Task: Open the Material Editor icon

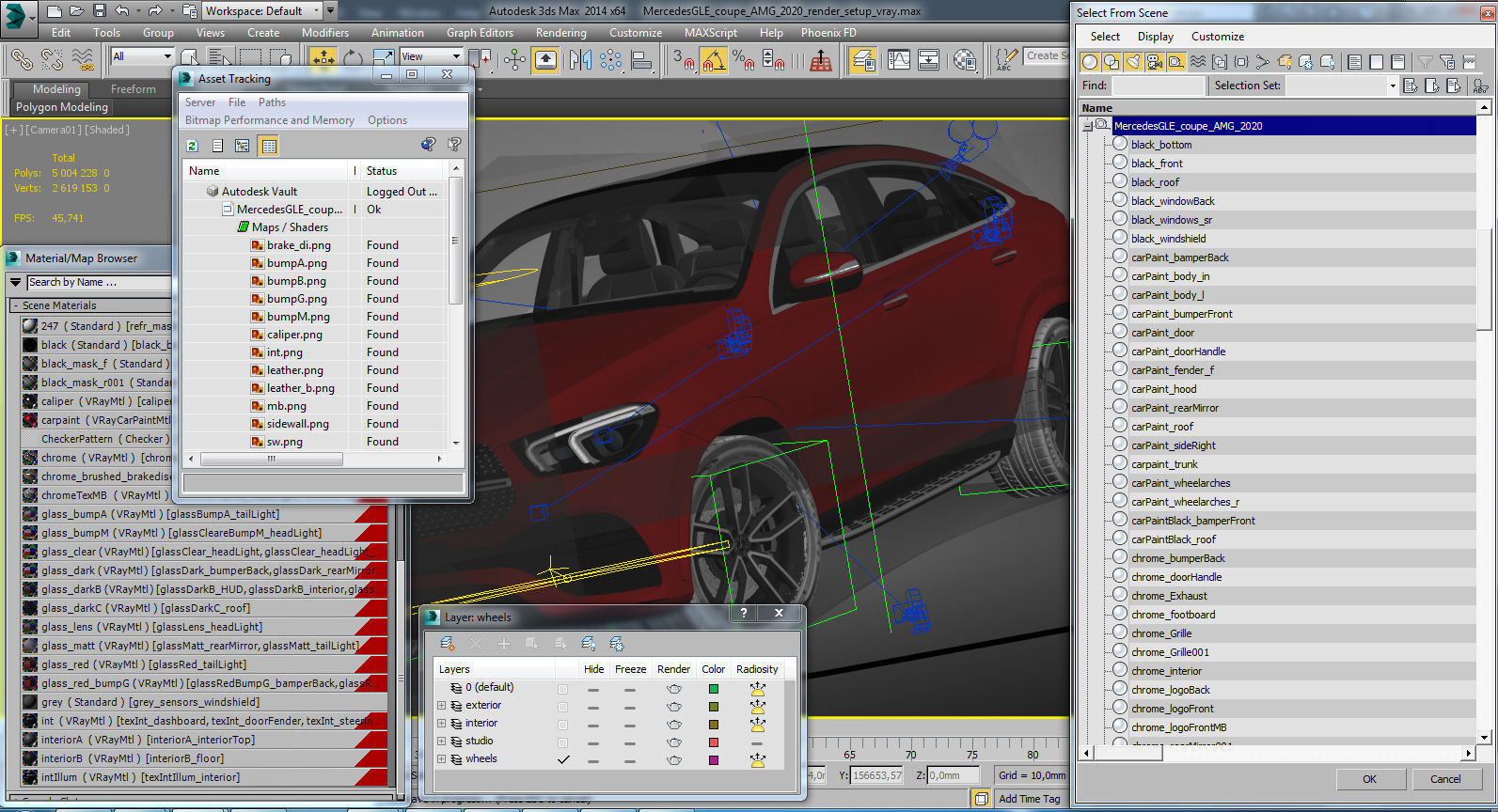Action: click(x=965, y=59)
